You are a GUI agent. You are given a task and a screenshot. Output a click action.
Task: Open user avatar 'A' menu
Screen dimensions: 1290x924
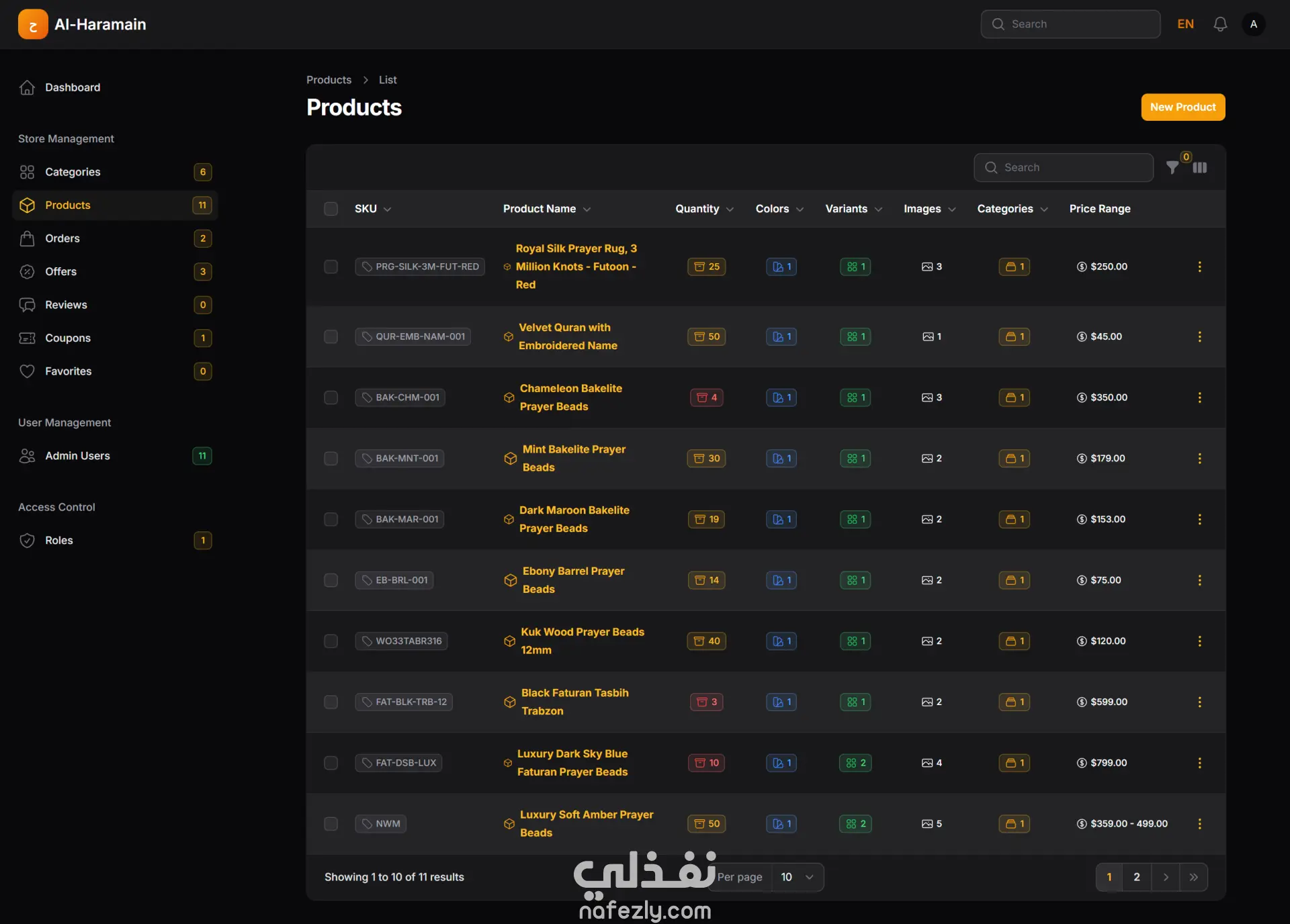[1253, 24]
